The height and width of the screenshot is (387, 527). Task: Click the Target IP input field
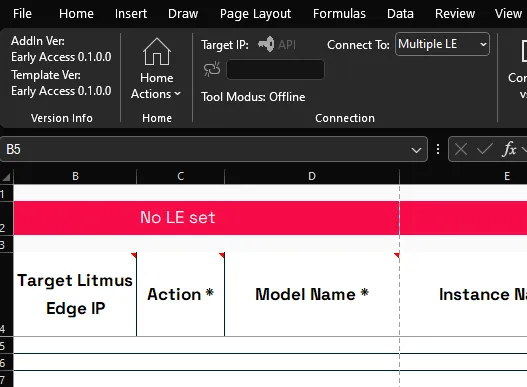point(275,69)
